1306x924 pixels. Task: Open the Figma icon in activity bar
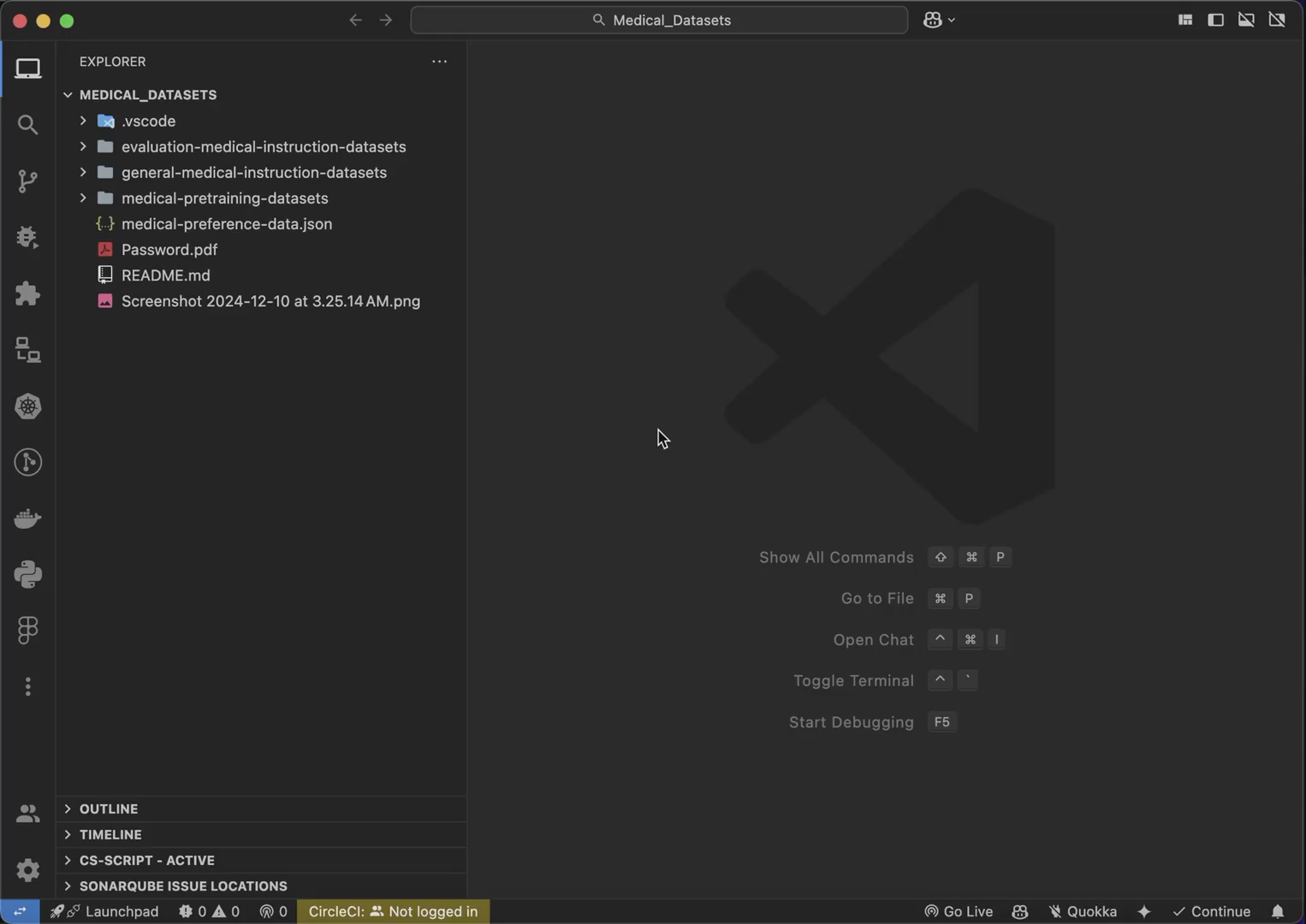click(27, 631)
